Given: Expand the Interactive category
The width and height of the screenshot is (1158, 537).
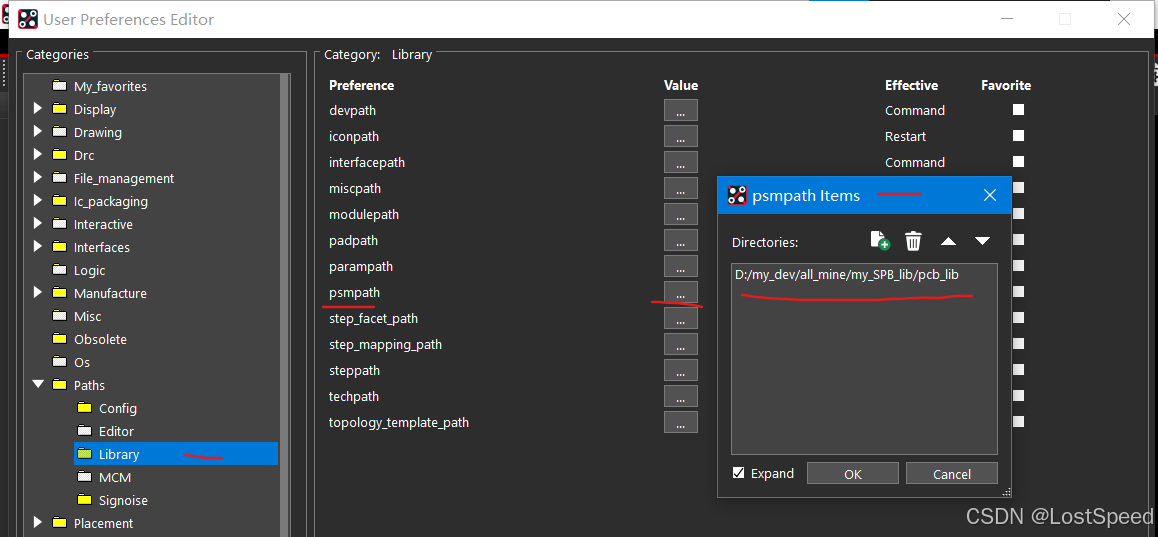Looking at the screenshot, I should point(38,224).
